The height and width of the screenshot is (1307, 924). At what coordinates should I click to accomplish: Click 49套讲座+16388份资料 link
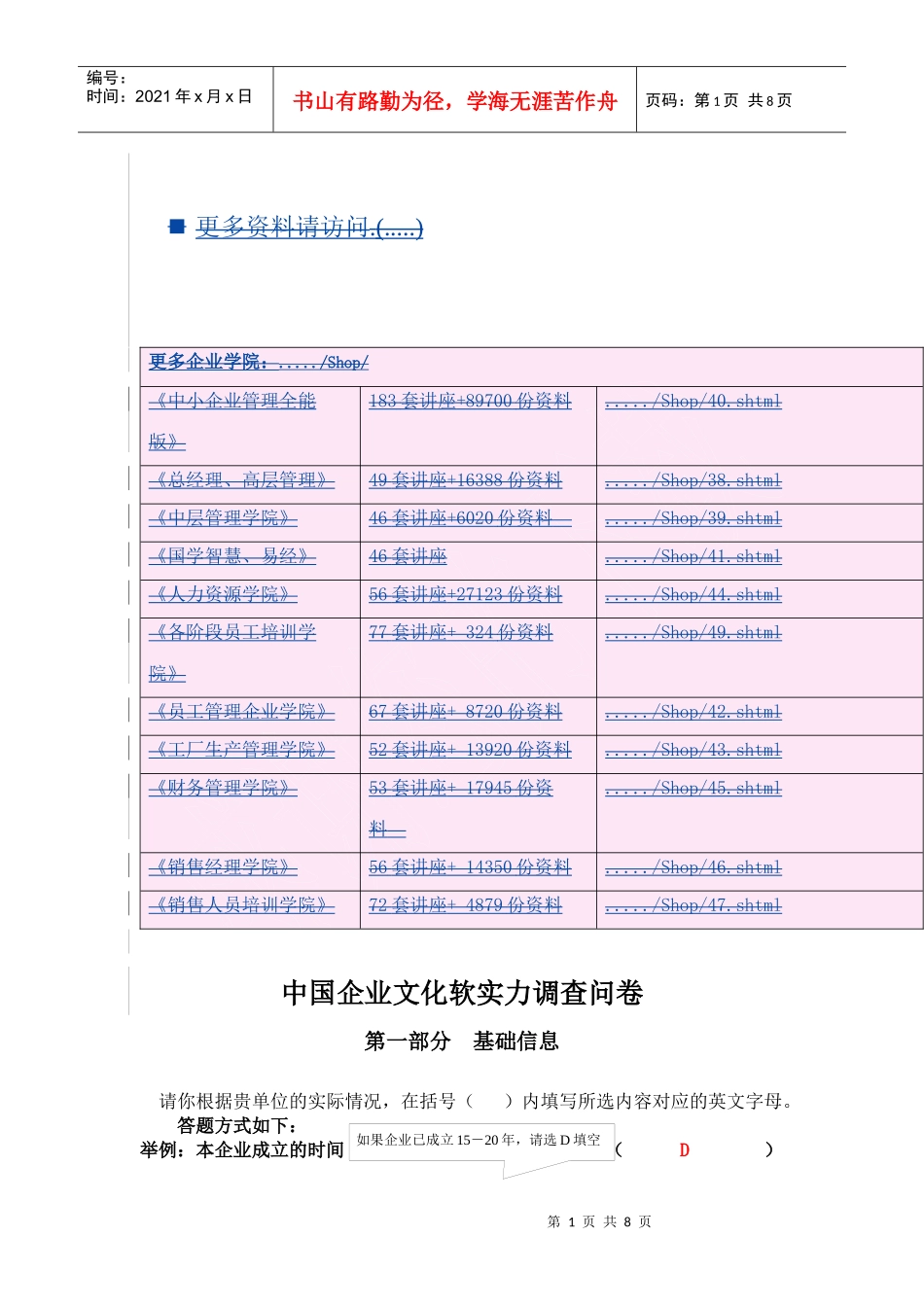coord(465,480)
